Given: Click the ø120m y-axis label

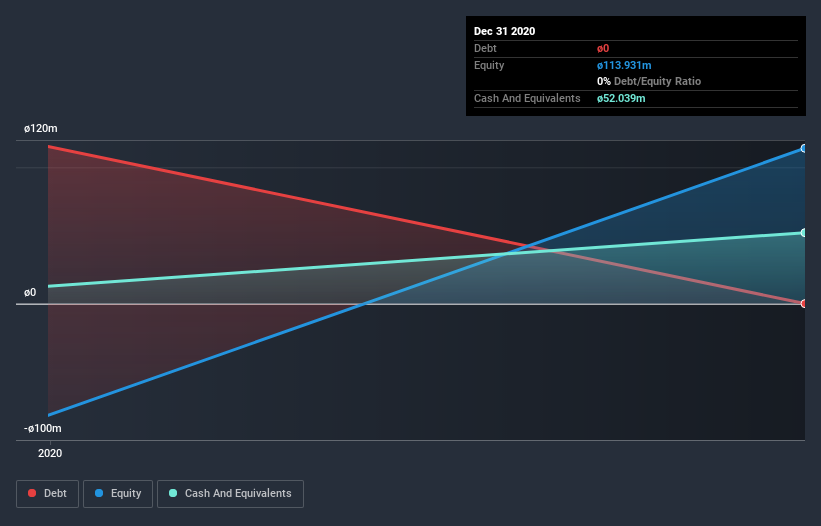Looking at the screenshot, I should click(41, 128).
